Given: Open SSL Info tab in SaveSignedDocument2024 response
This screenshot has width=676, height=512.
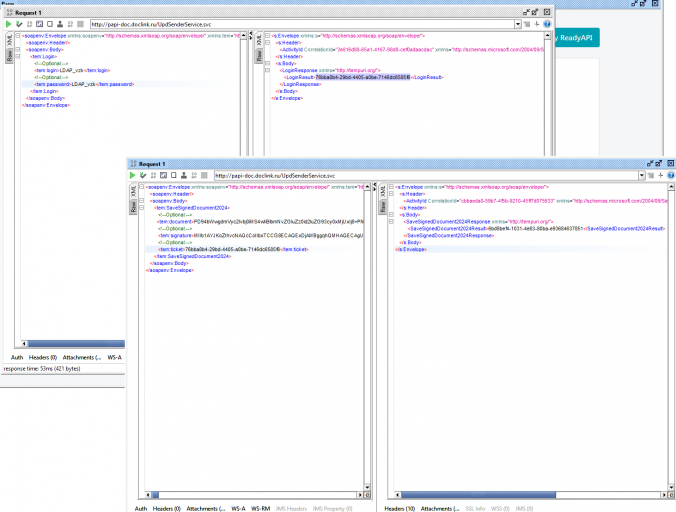Looking at the screenshot, I should tap(475, 509).
